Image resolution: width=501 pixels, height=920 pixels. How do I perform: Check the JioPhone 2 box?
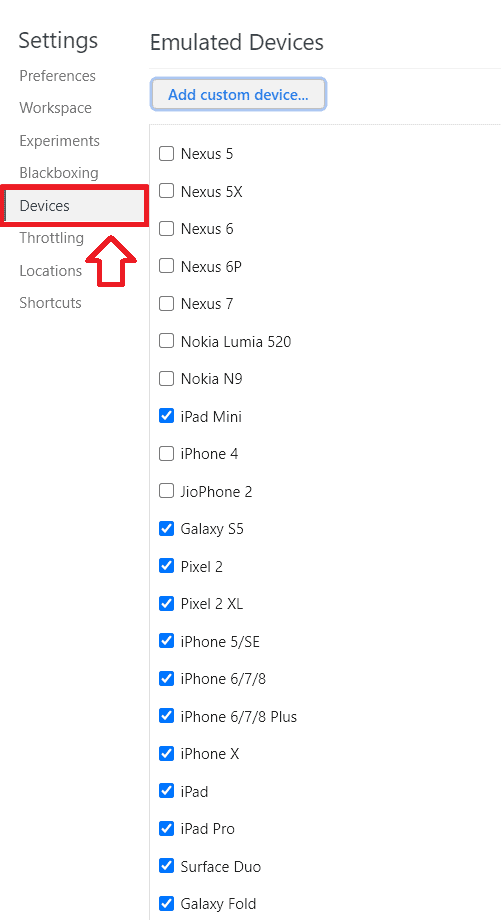[x=167, y=491]
